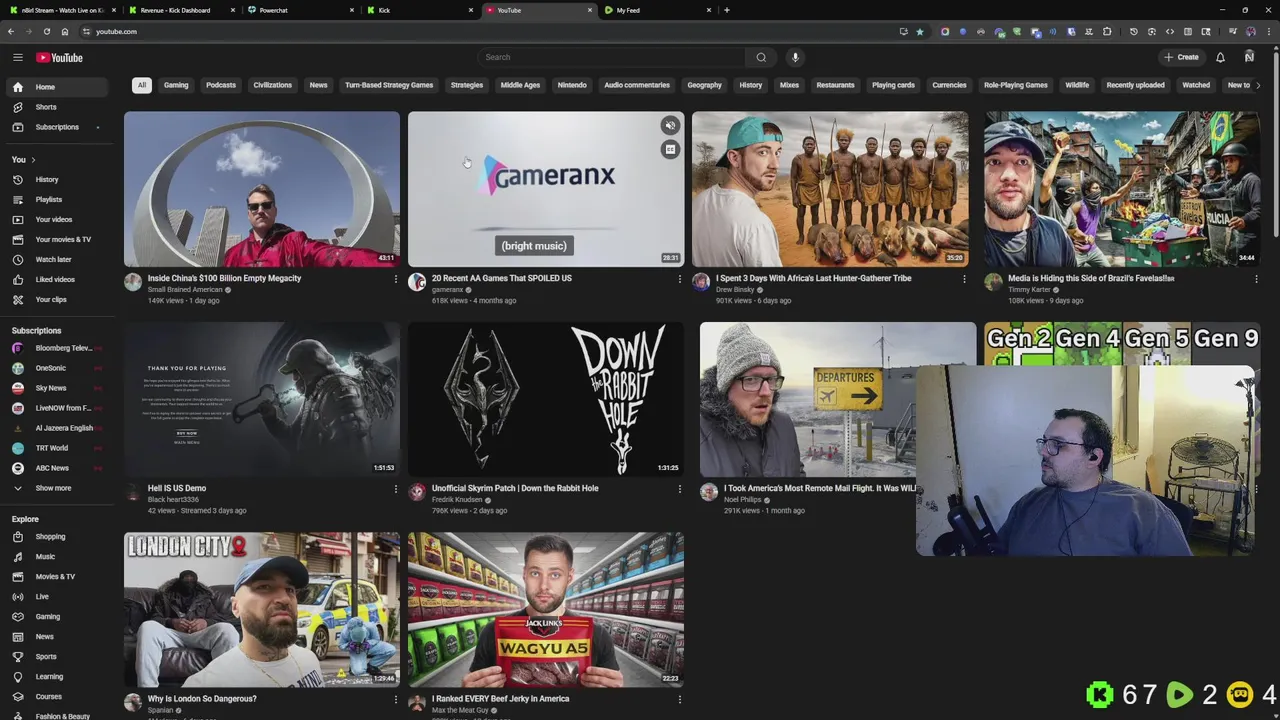Open the account avatar menu
This screenshot has width=1280, height=720.
click(1249, 57)
